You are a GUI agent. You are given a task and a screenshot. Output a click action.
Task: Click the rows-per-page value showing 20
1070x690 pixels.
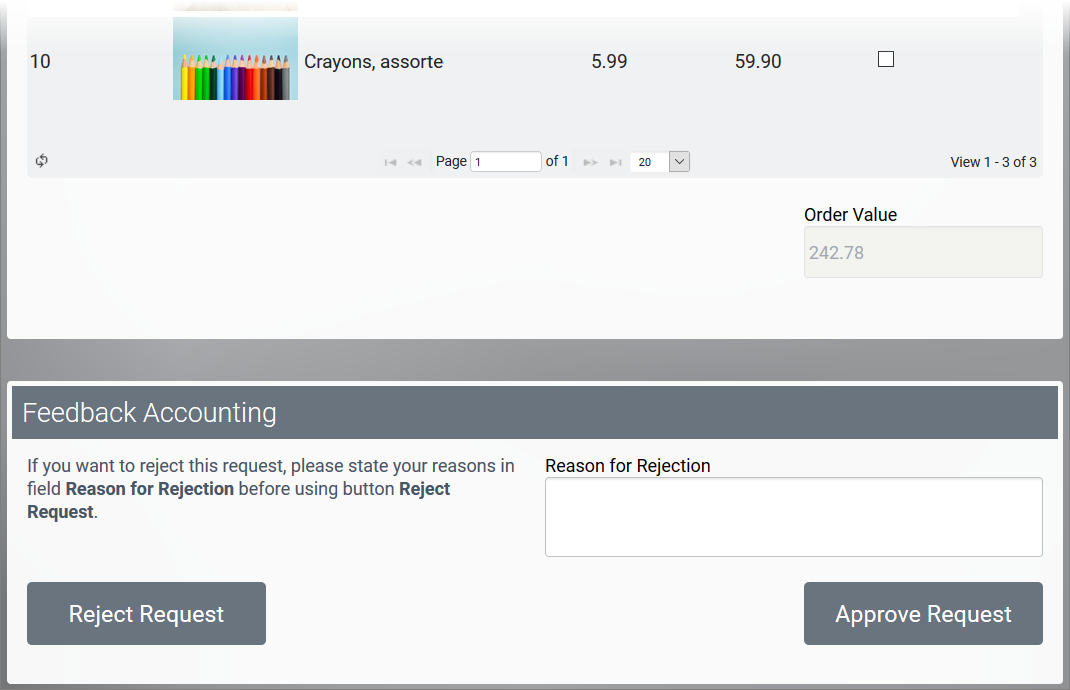[x=647, y=162]
